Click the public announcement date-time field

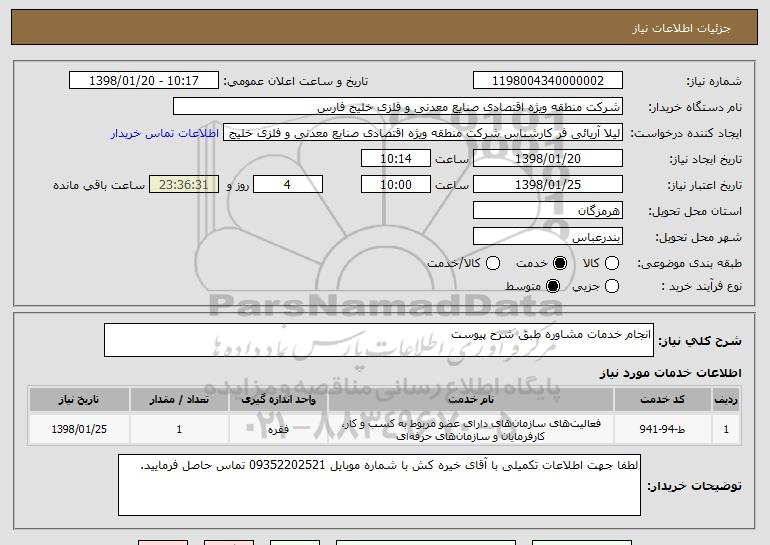[x=144, y=81]
